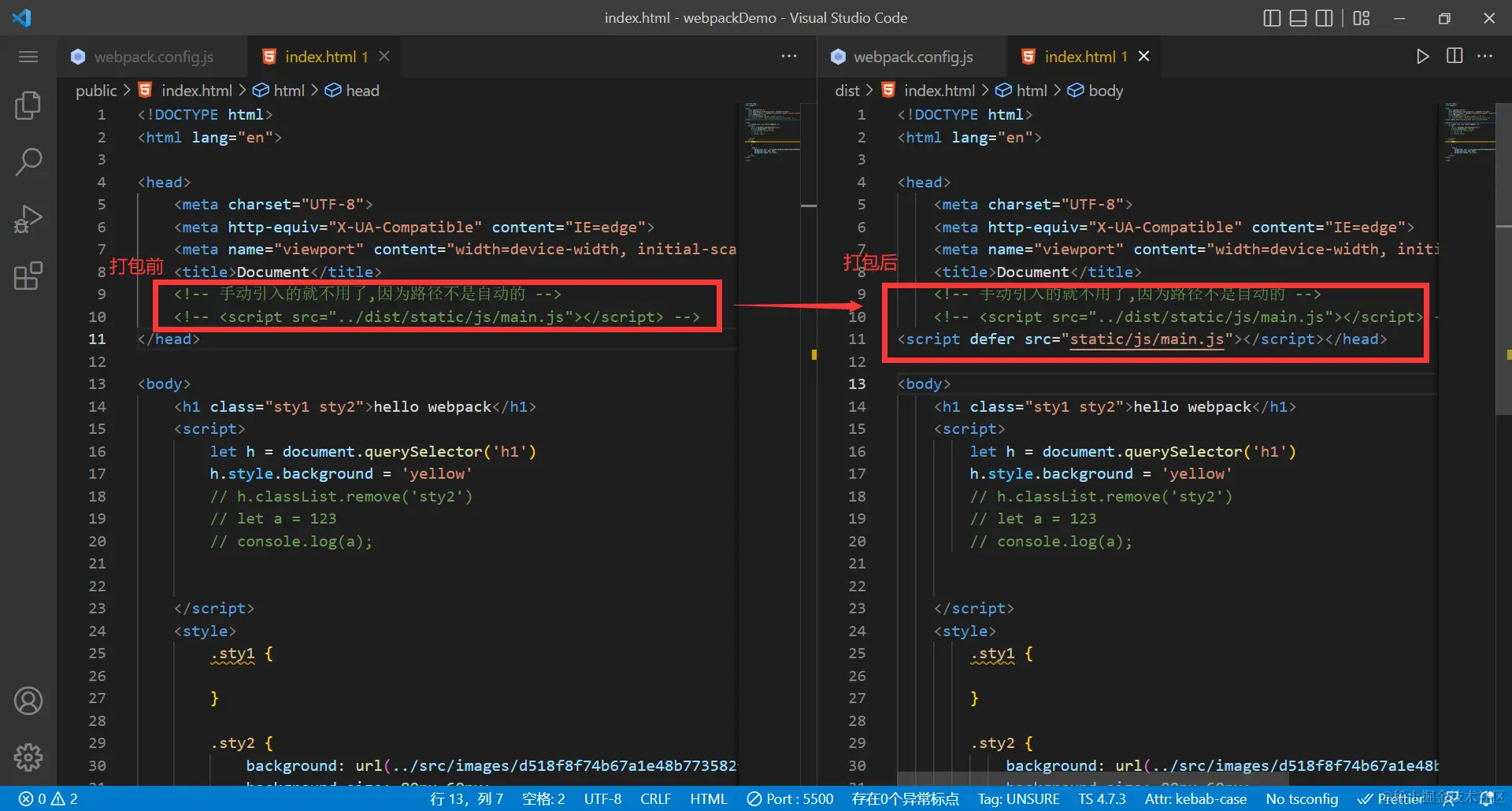Close index.html tab in left group
The width and height of the screenshot is (1512, 811).
tap(384, 56)
